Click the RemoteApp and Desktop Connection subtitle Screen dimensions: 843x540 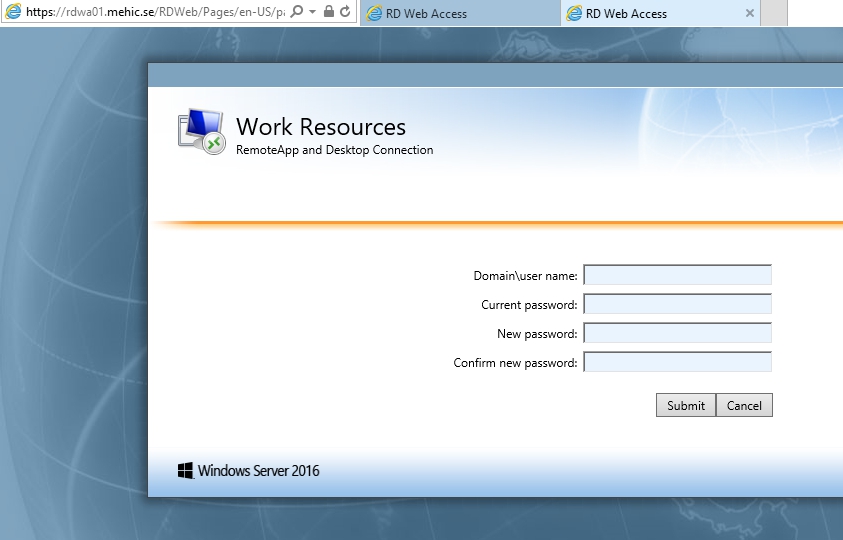334,150
